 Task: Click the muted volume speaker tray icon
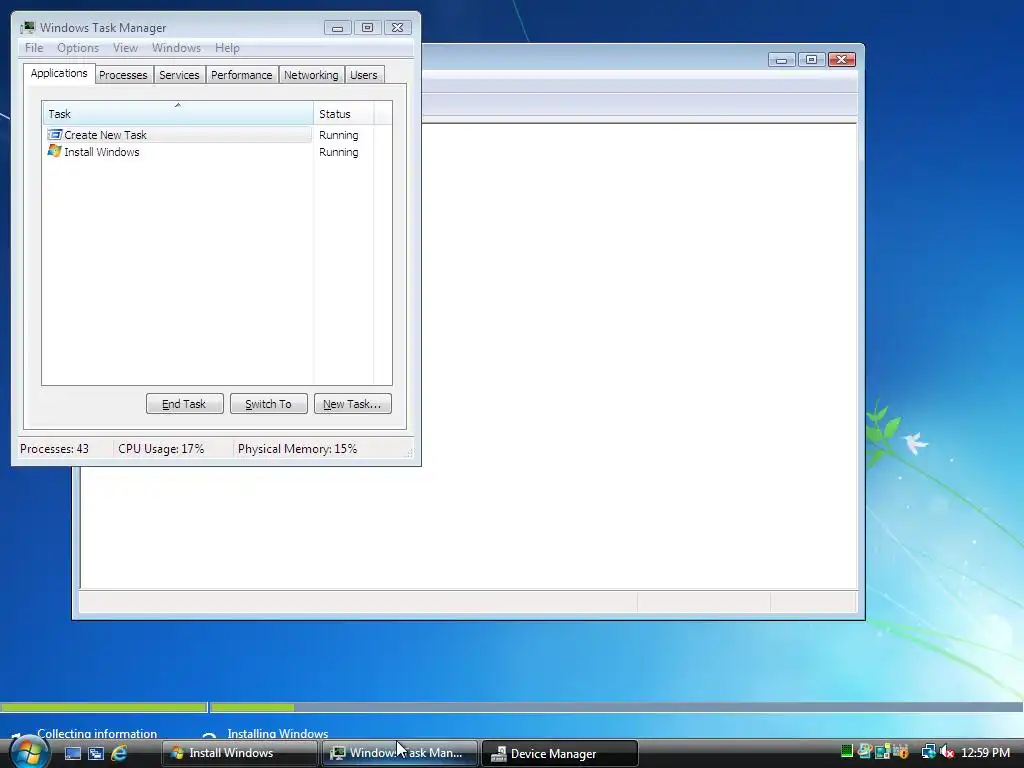point(947,751)
